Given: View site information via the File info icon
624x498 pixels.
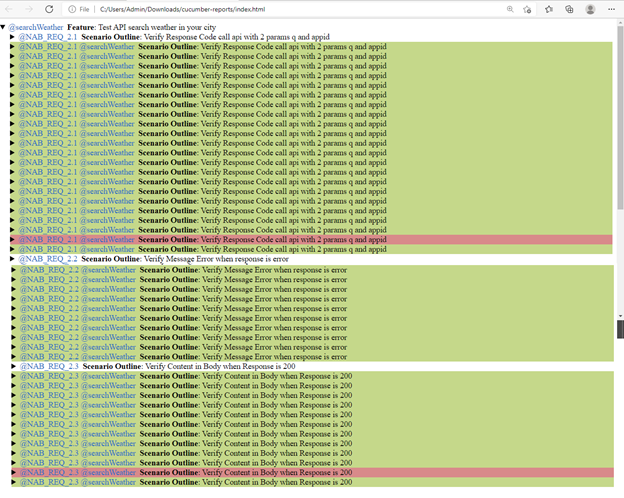Looking at the screenshot, I should pos(72,9).
